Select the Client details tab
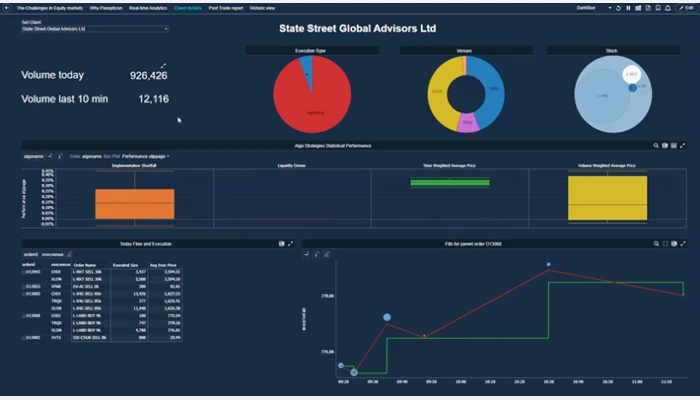The height and width of the screenshot is (400, 700). point(188,8)
